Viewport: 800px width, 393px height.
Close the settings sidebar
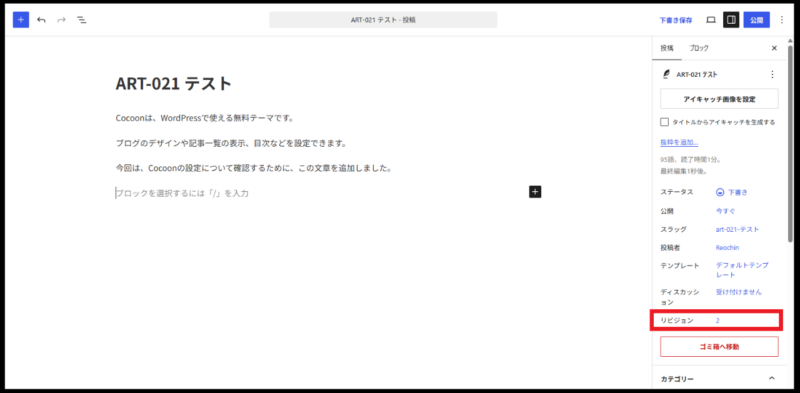(x=774, y=48)
